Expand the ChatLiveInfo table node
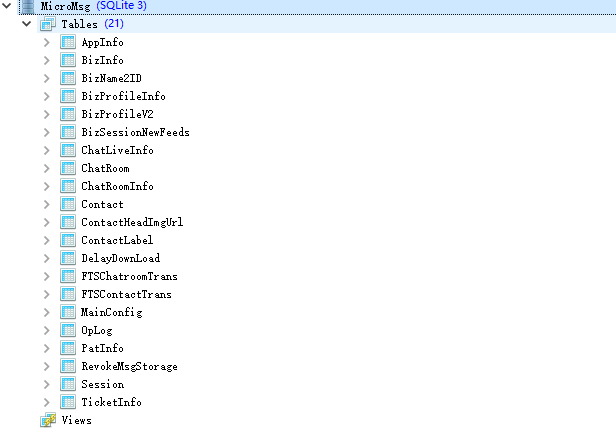Screen dimensions: 616x440 [47, 150]
